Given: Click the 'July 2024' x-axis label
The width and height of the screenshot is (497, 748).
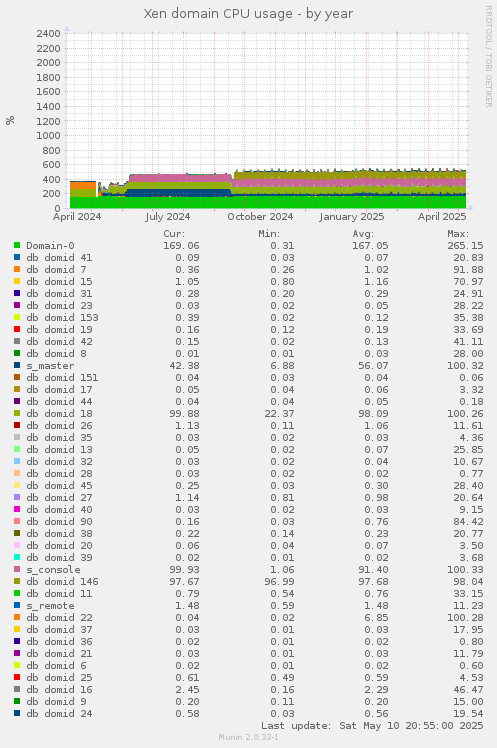Looking at the screenshot, I should 167,217.
